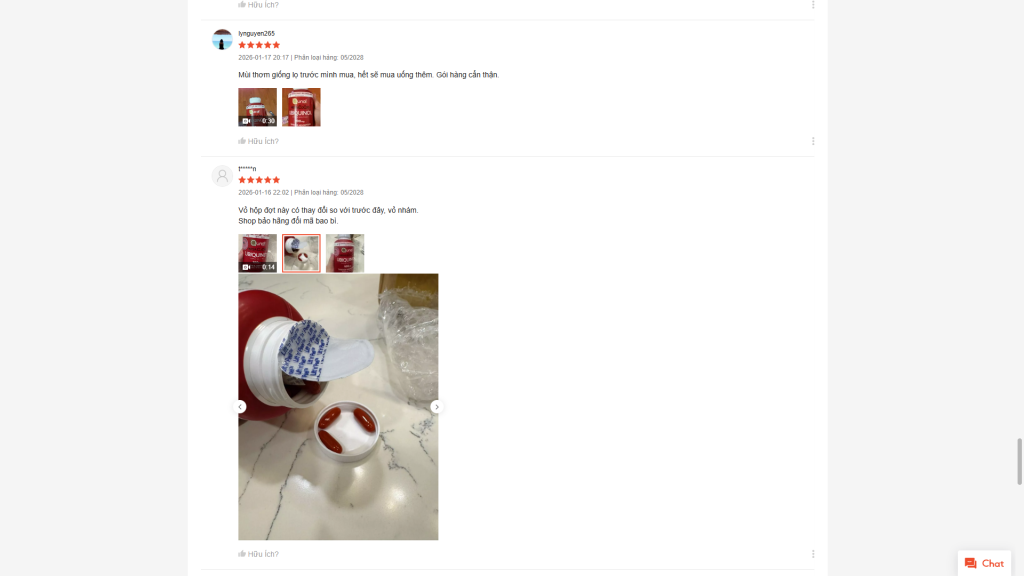Mark the box-packaging review as helpful
Viewport: 1024px width, 576px height.
click(x=259, y=554)
